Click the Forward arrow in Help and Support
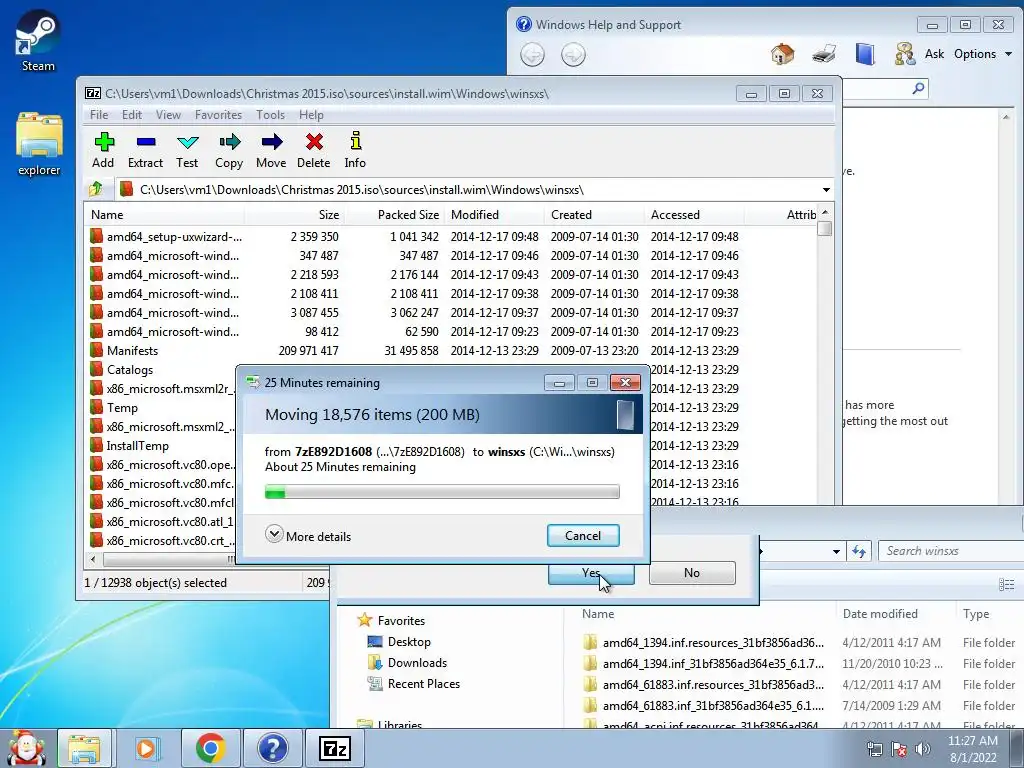Screen dimensions: 1024x768 pyautogui.click(x=573, y=55)
